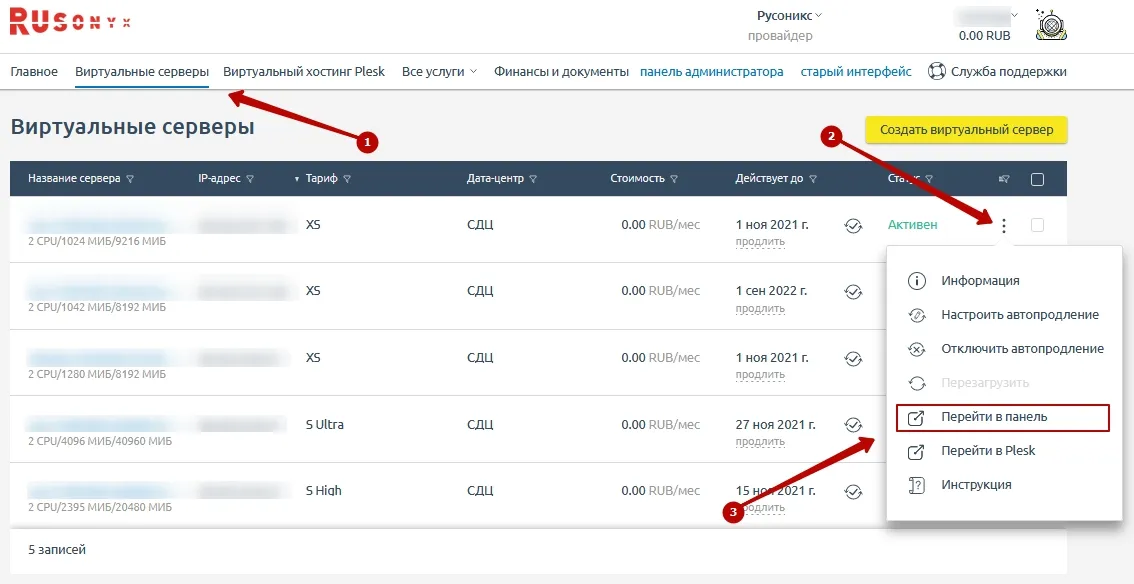Click продлить under 1 ноя 2021 first row
The width and height of the screenshot is (1134, 584).
pos(760,241)
